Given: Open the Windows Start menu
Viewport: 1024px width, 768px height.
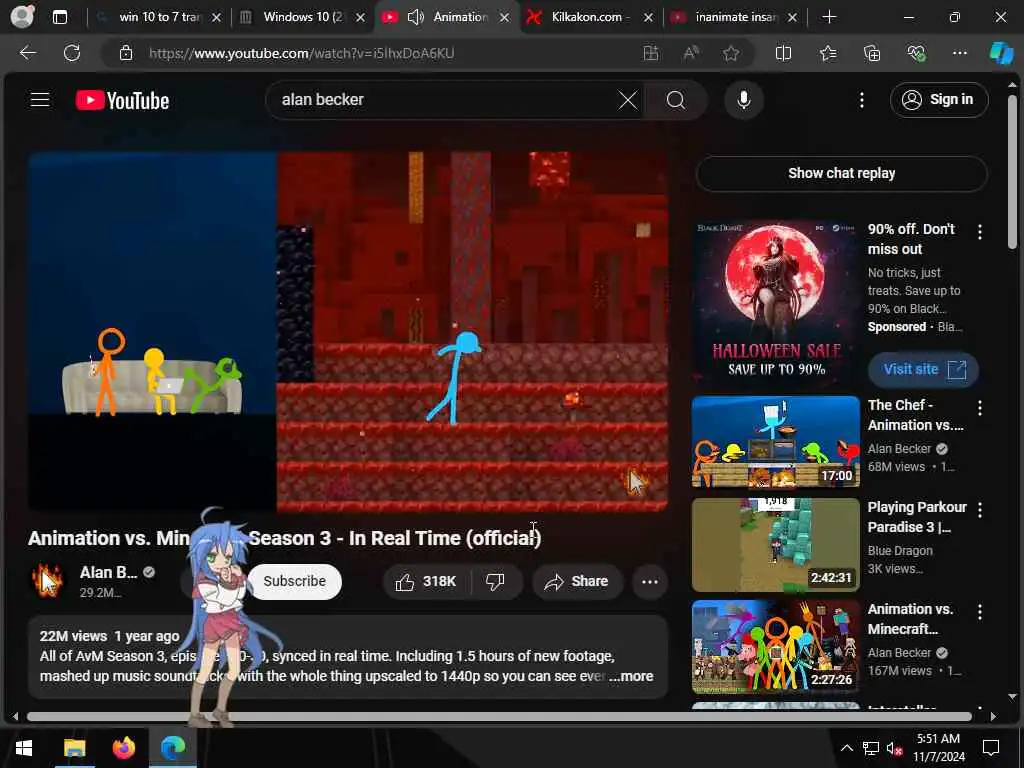Looking at the screenshot, I should tap(24, 747).
